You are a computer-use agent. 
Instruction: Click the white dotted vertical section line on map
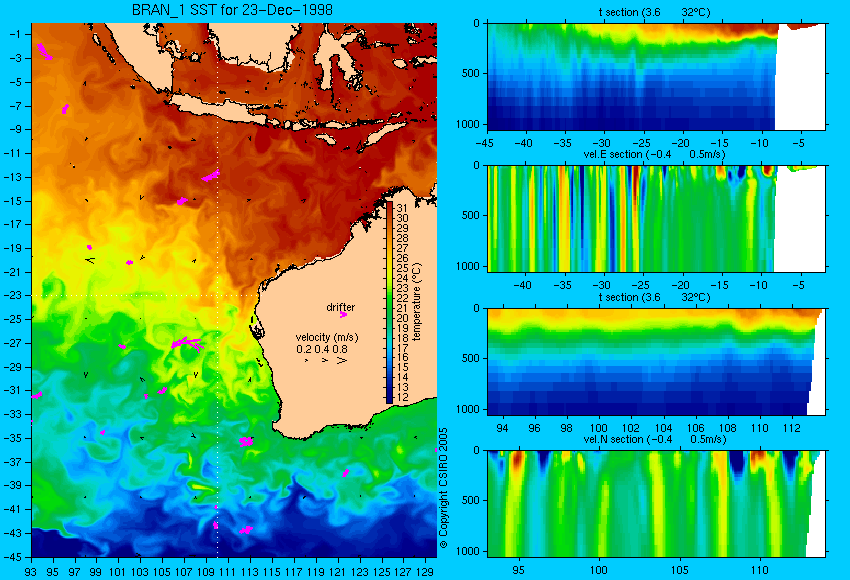coord(217,290)
